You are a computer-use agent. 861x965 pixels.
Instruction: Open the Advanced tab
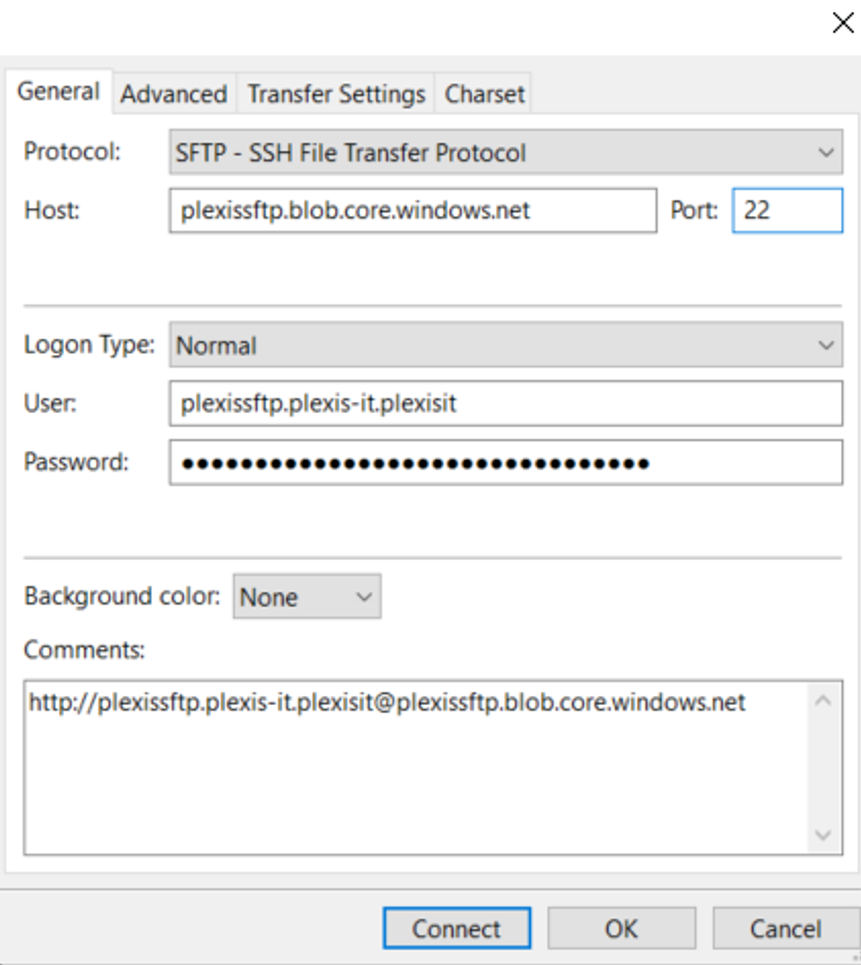pyautogui.click(x=174, y=94)
